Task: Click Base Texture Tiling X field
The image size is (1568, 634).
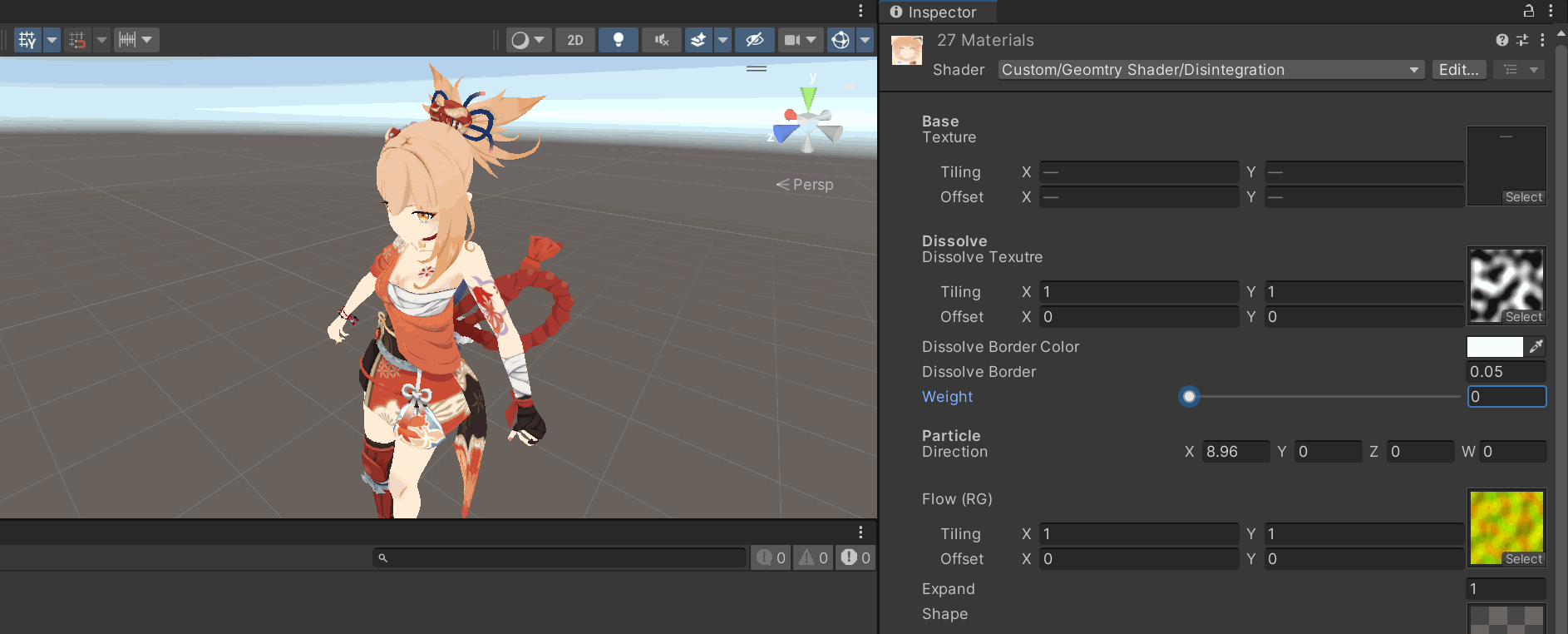Action: [1139, 172]
